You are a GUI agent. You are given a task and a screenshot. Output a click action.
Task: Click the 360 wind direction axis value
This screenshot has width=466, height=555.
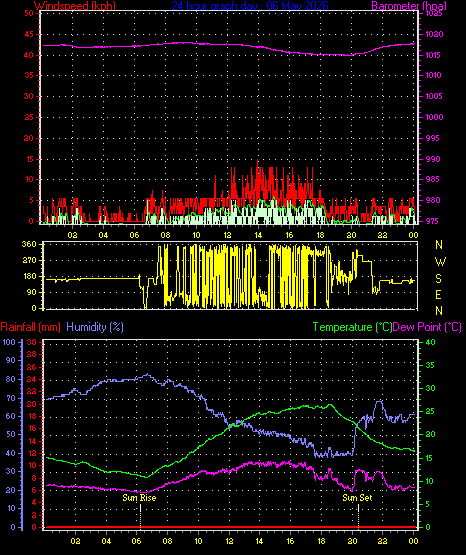click(x=29, y=244)
